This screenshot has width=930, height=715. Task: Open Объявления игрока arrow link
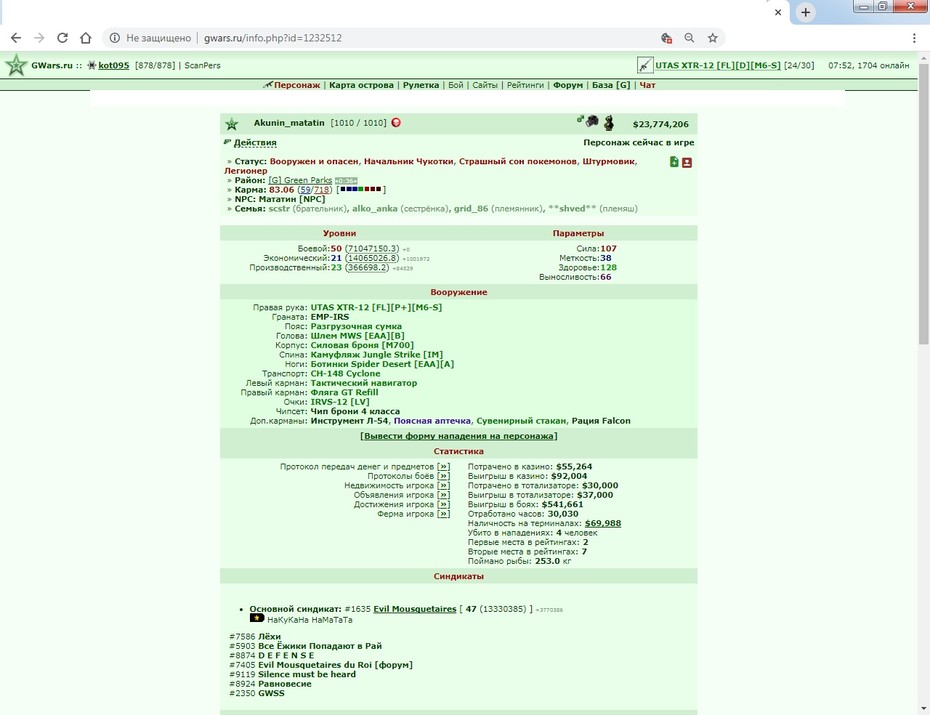(444, 495)
